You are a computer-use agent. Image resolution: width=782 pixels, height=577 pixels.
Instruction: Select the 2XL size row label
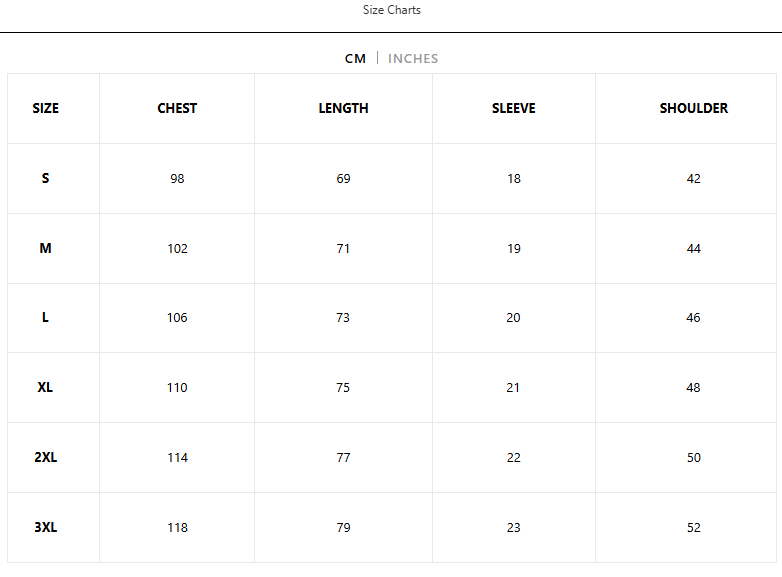tap(45, 457)
